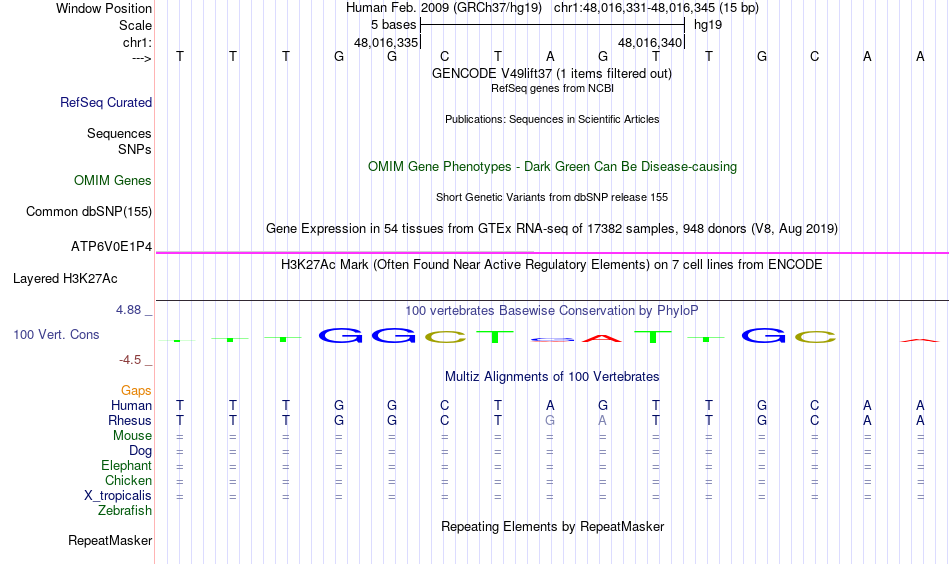This screenshot has width=950, height=564.
Task: Click the GTEx Gene Expression track title
Action: (552, 228)
